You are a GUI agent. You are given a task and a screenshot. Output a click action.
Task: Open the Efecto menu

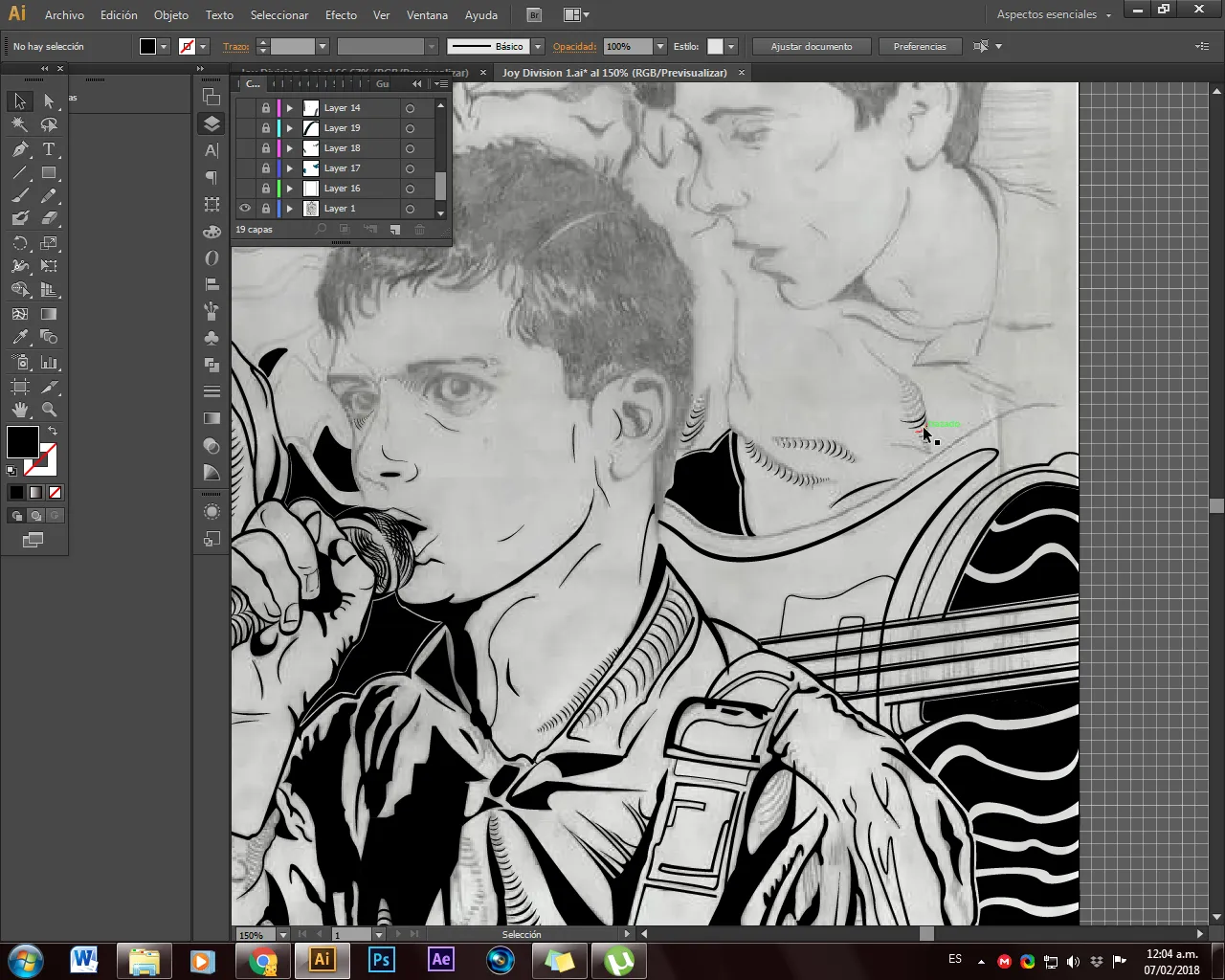341,14
